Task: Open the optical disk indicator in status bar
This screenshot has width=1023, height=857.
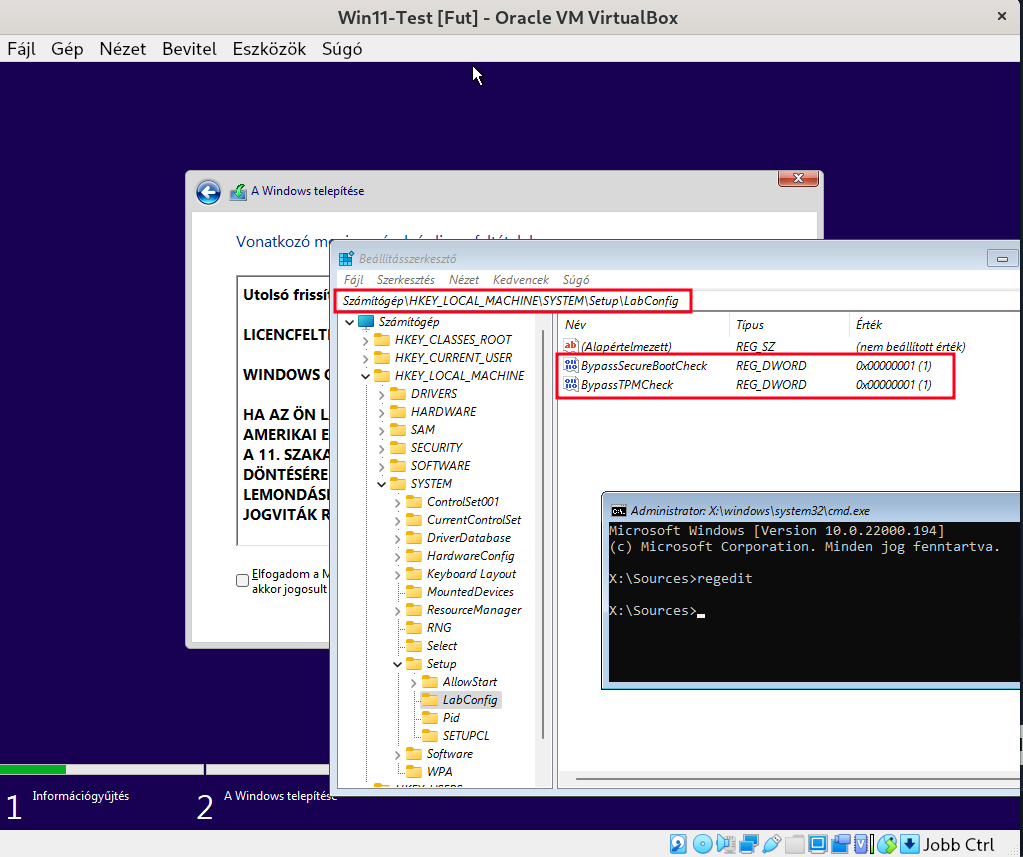Action: (x=702, y=844)
